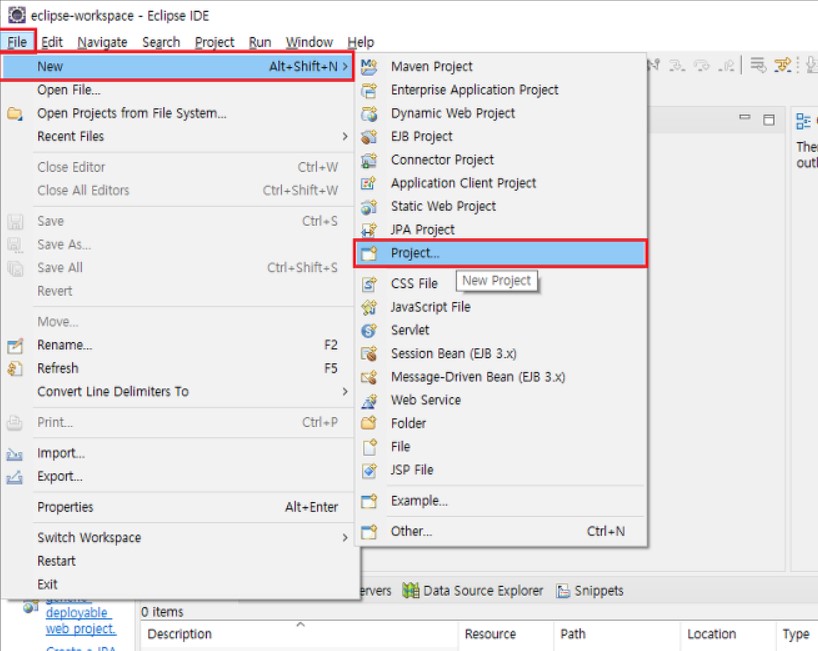The image size is (818, 651).
Task: Click the Static Web Project icon
Action: (x=369, y=207)
